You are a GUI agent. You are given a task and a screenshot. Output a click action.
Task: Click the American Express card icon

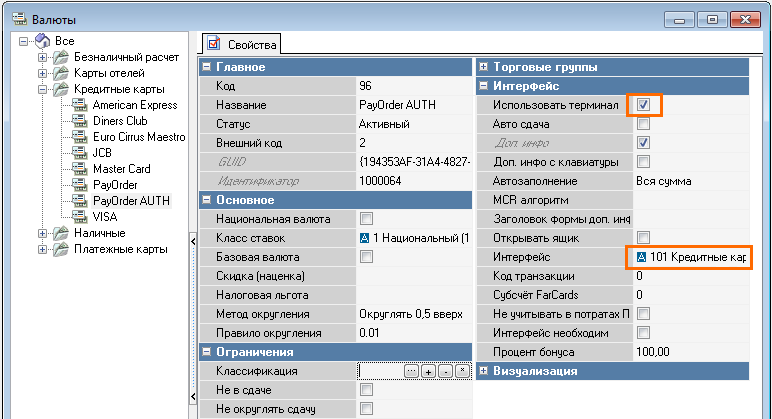click(x=78, y=105)
